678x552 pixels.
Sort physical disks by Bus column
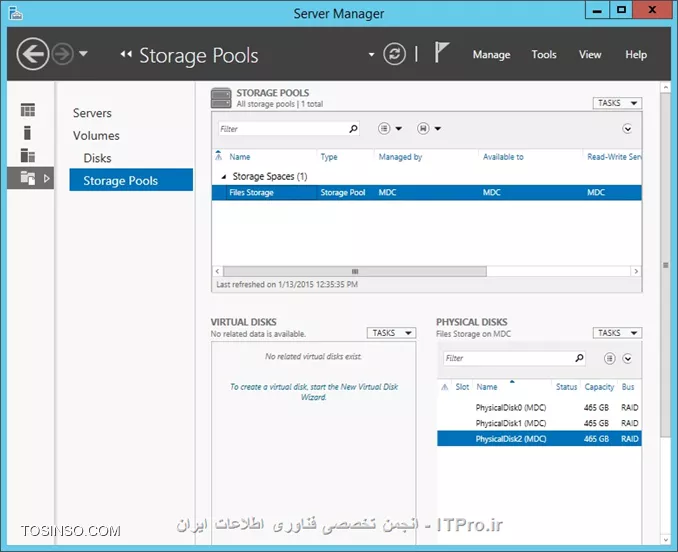coord(628,387)
